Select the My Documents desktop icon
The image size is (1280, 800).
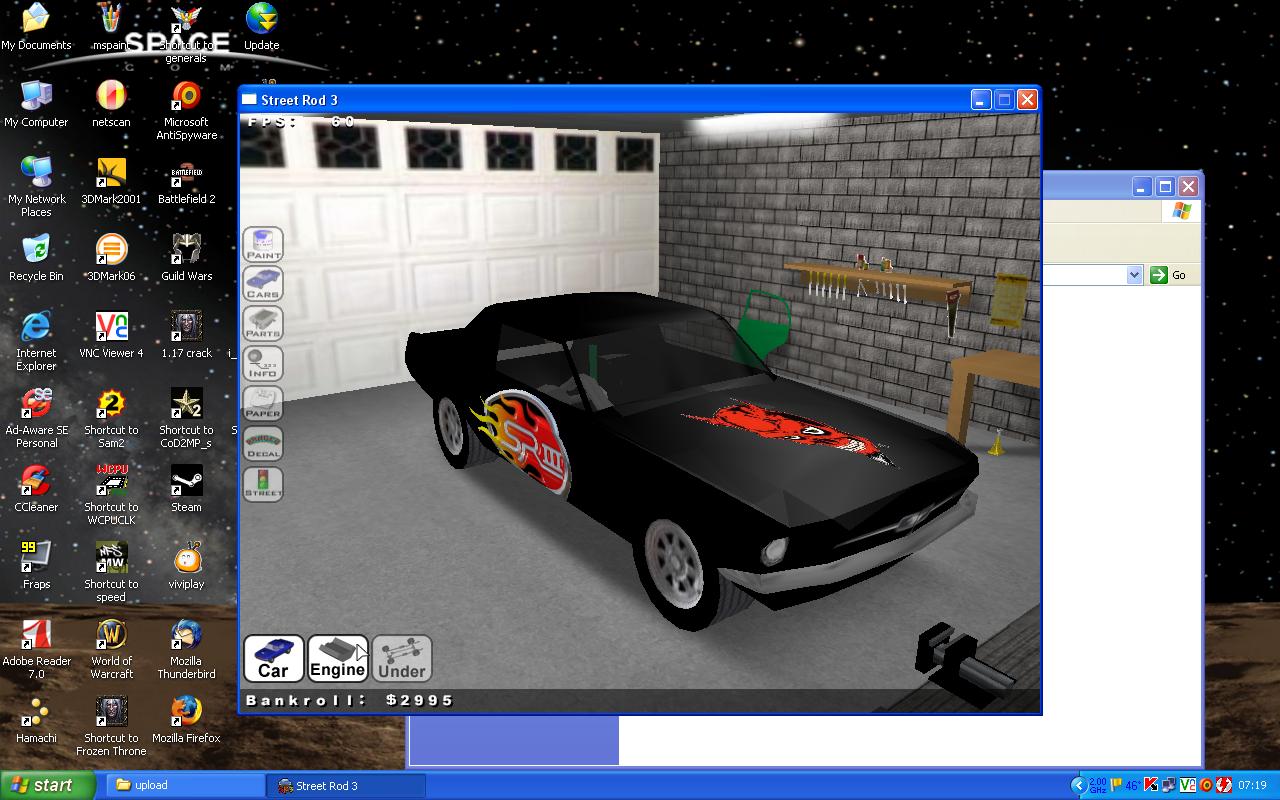[36, 27]
